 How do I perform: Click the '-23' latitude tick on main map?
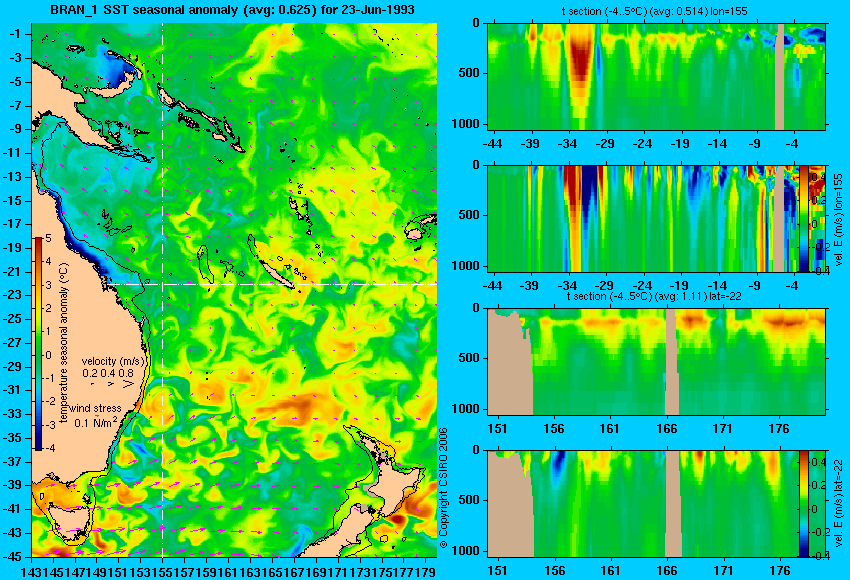14,295
